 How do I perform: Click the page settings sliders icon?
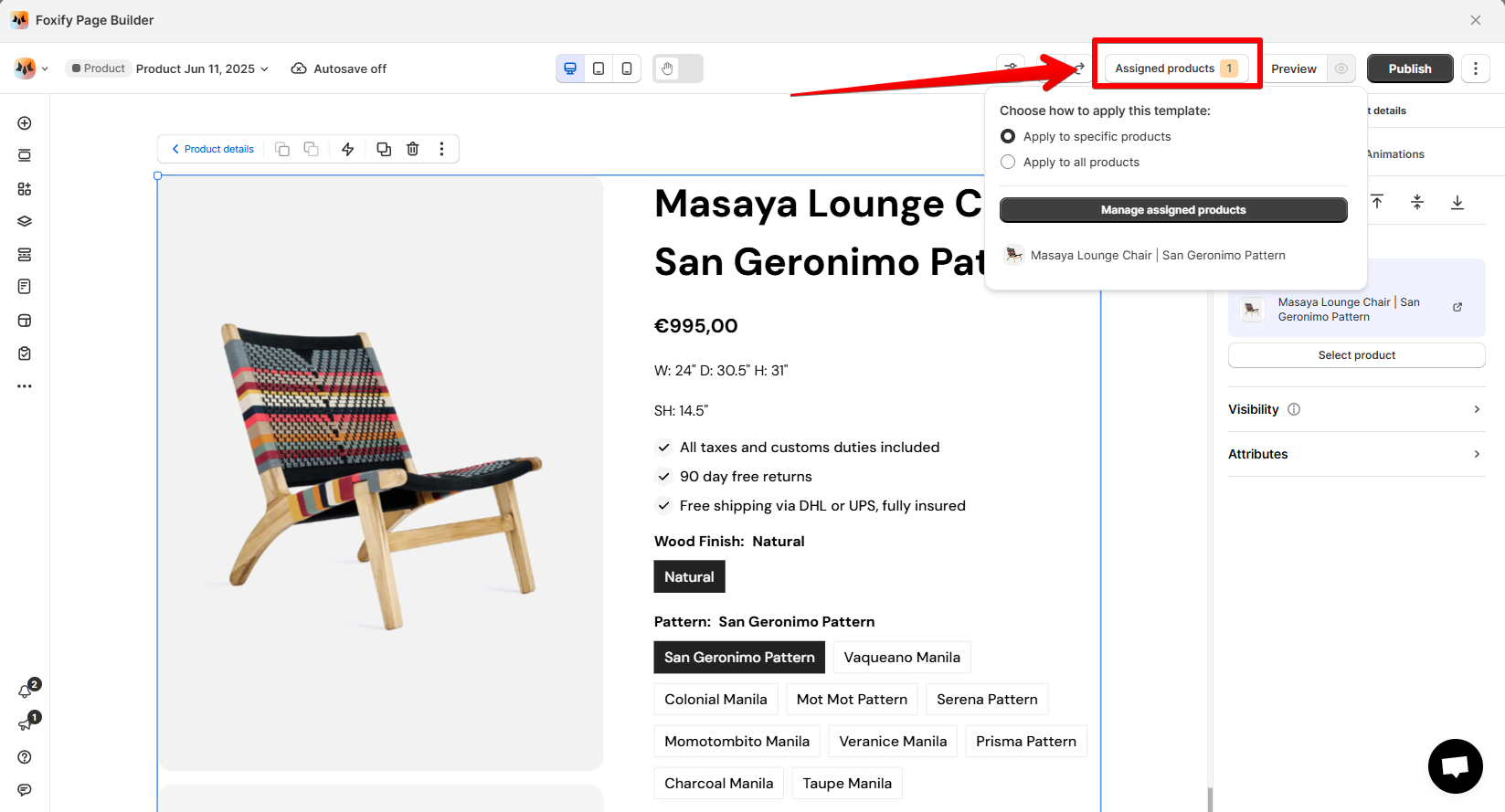pos(1012,69)
